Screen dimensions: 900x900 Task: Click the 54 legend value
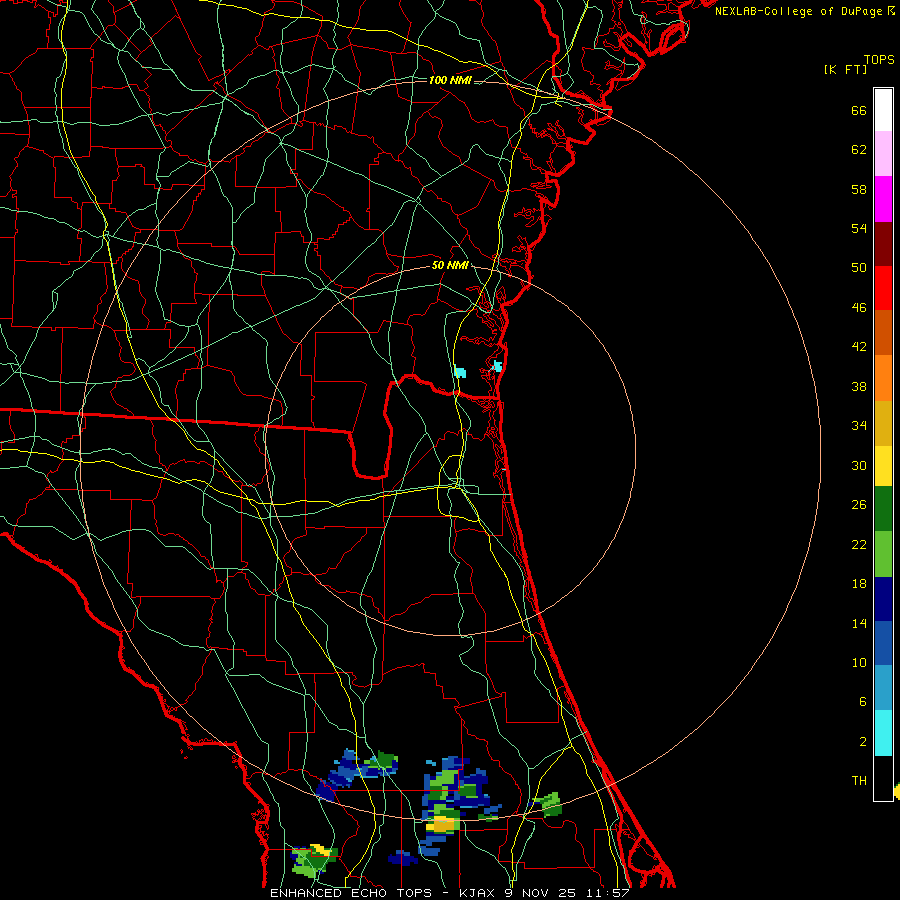point(859,228)
